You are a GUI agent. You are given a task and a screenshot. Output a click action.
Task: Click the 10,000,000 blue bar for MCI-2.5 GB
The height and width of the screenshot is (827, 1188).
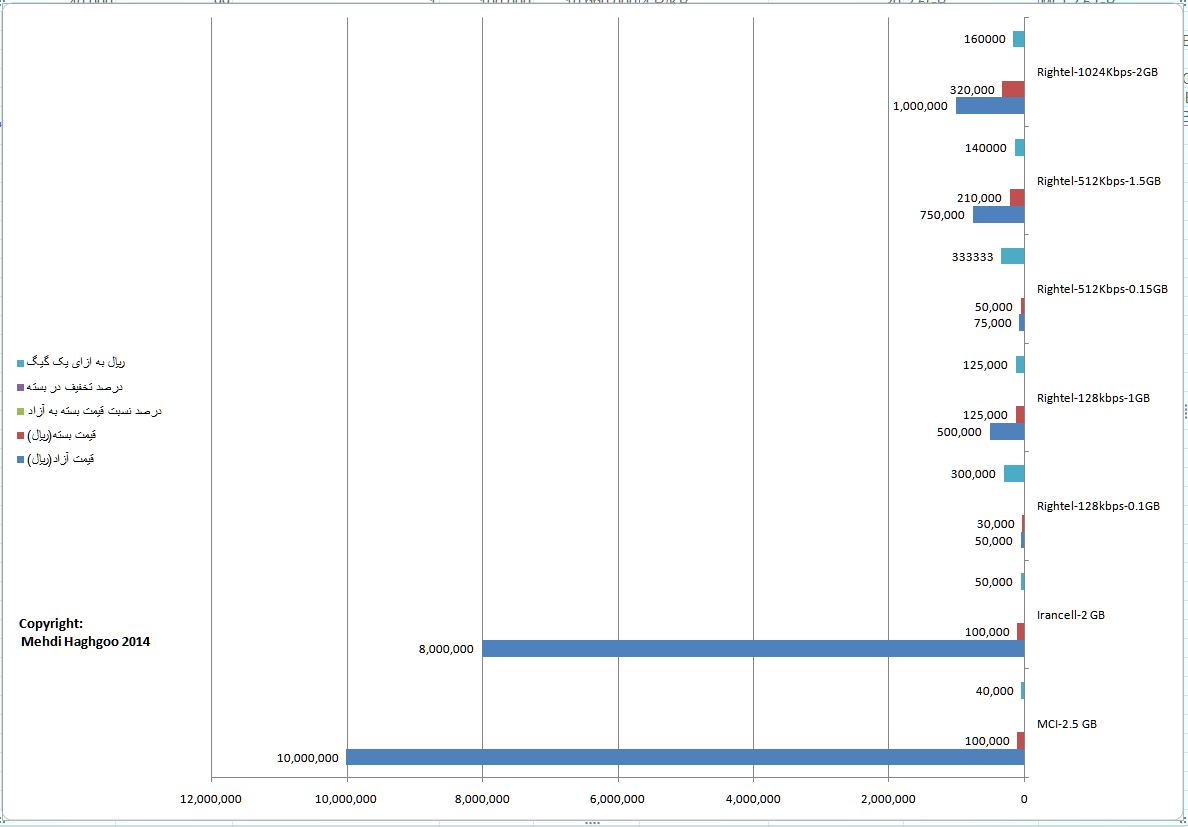tap(684, 757)
